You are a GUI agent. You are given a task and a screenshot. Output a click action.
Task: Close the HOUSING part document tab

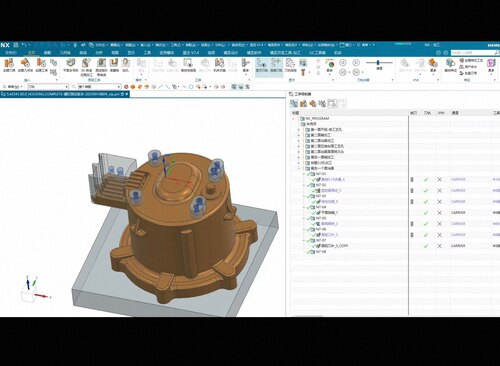coord(127,94)
